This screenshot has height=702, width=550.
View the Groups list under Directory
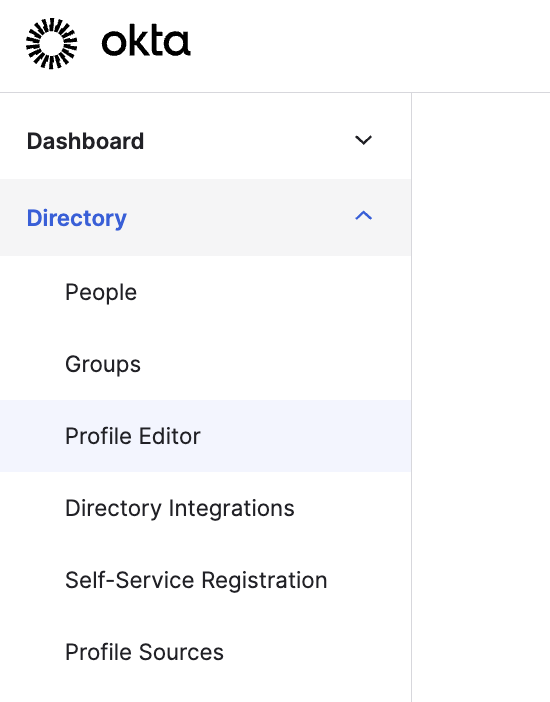pyautogui.click(x=103, y=364)
